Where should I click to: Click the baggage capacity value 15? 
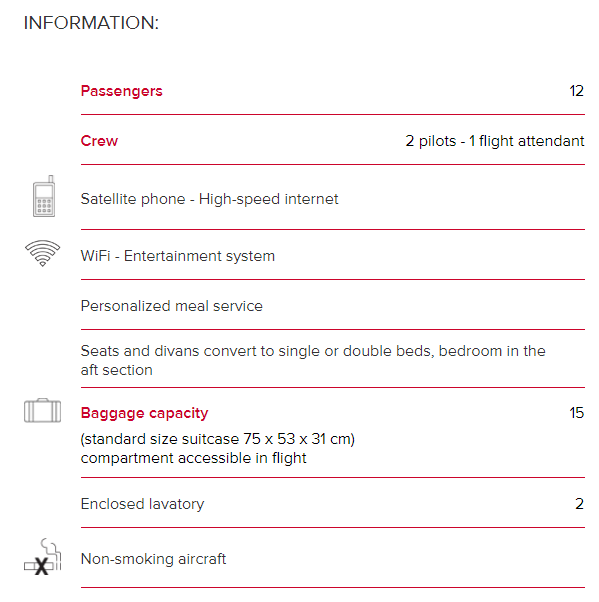tap(576, 413)
